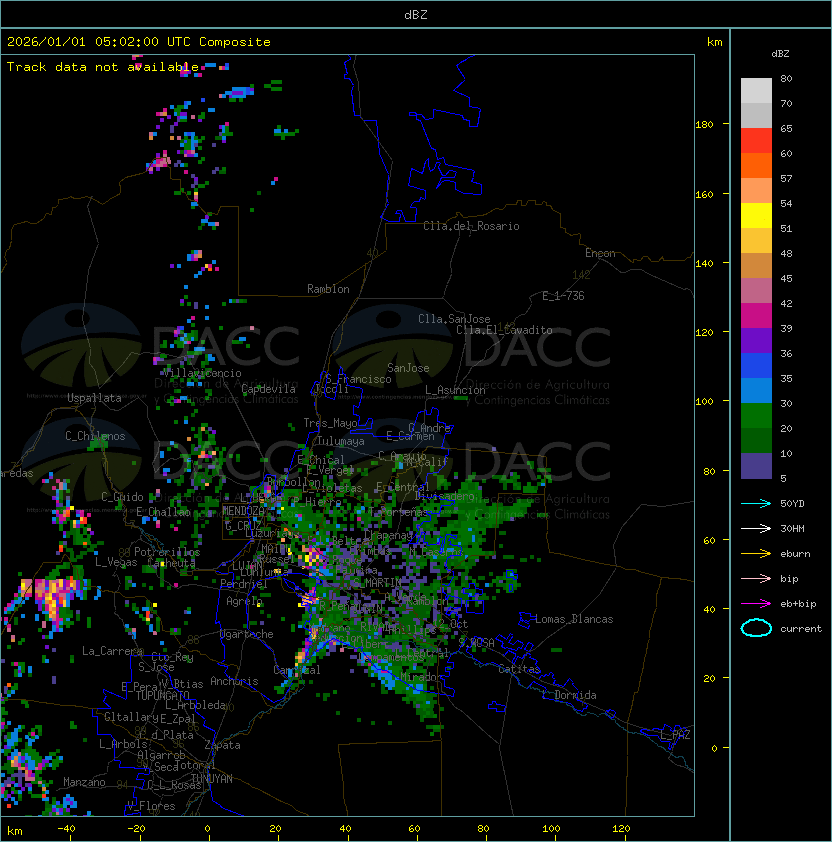This screenshot has width=832, height=842.
Task: Click the TUNUYAN label
Action: pos(211,779)
